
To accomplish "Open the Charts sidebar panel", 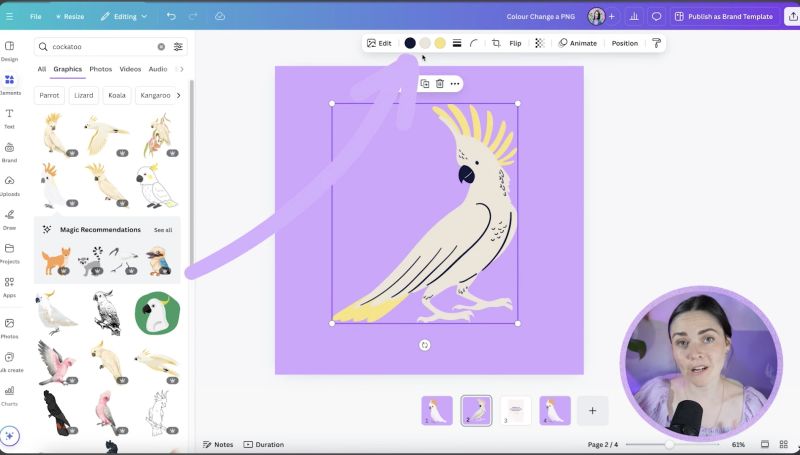I will 9,396.
